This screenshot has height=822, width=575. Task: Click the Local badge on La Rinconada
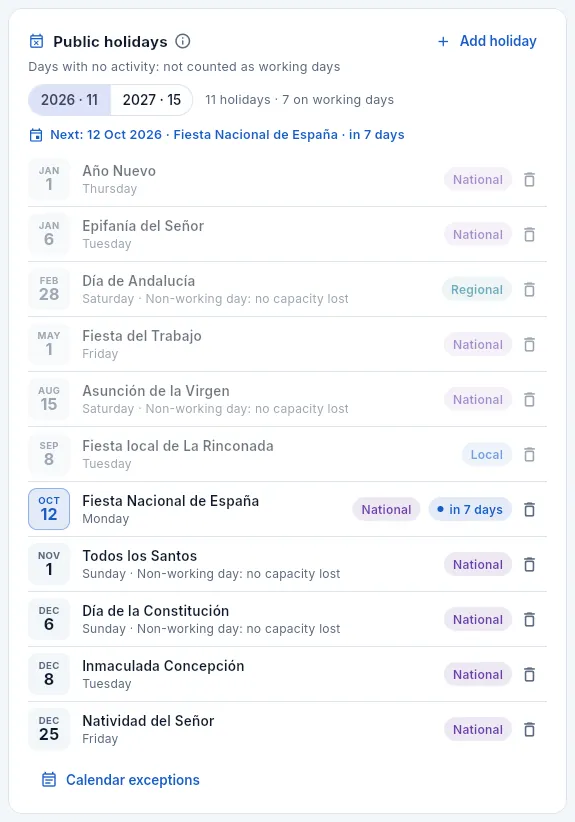tap(486, 455)
